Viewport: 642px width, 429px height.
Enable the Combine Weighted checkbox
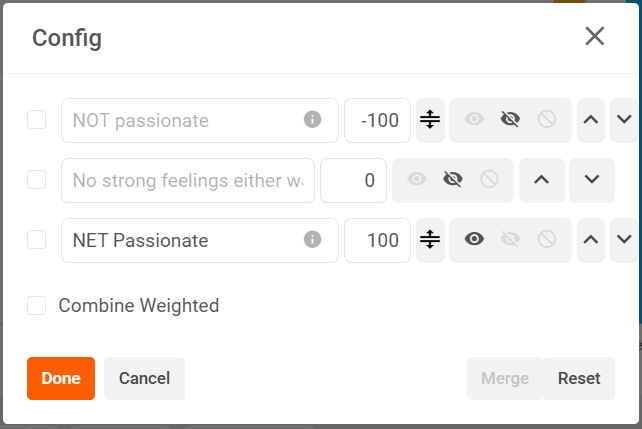(x=36, y=306)
